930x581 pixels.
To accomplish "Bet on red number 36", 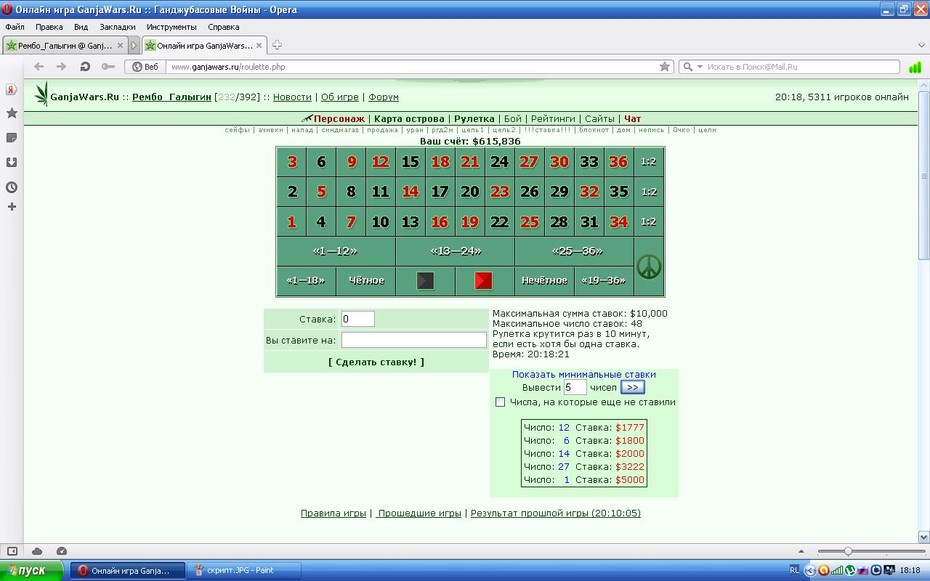I will pyautogui.click(x=619, y=162).
